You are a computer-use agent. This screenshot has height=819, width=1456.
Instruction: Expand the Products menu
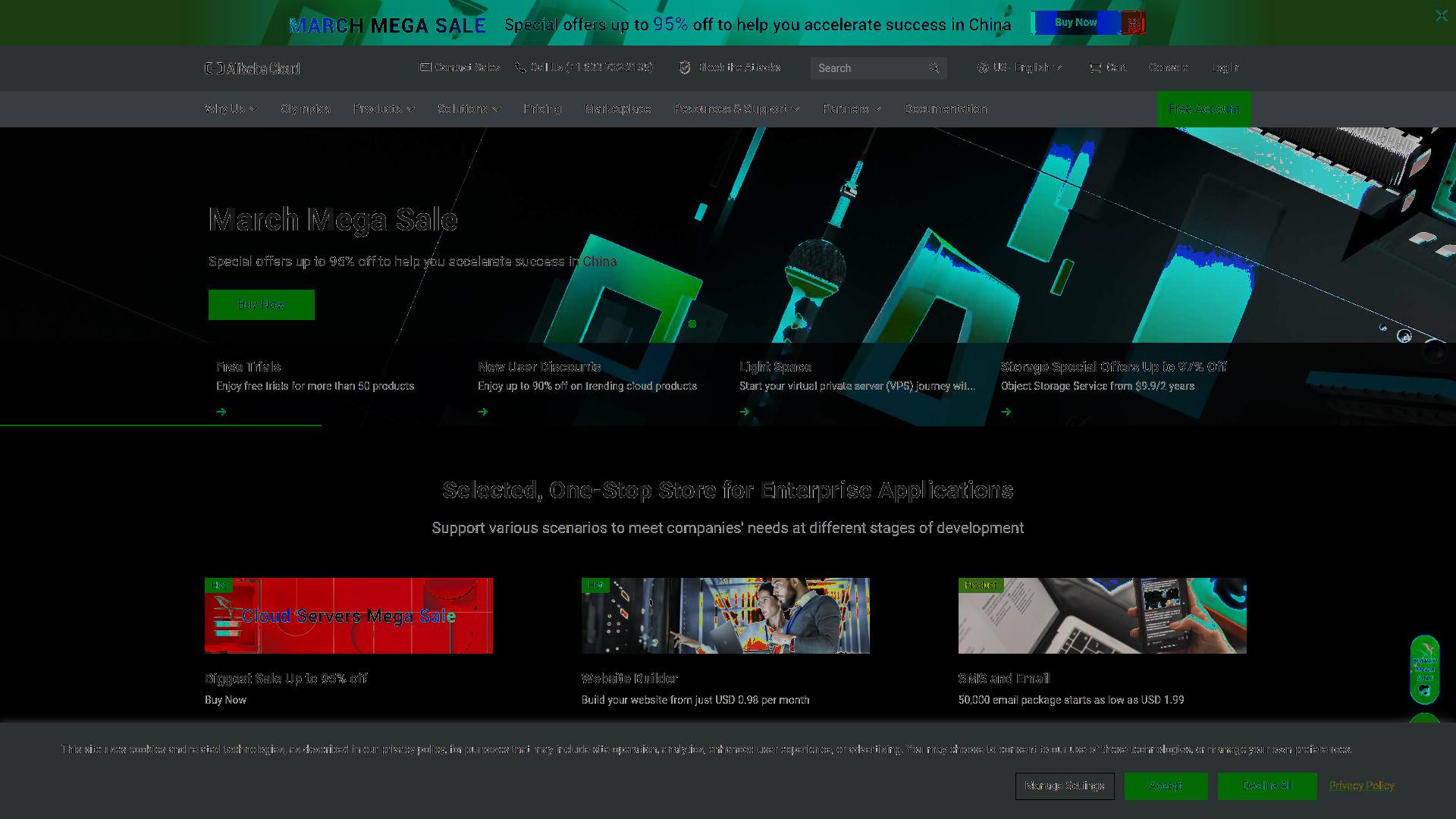tap(384, 108)
